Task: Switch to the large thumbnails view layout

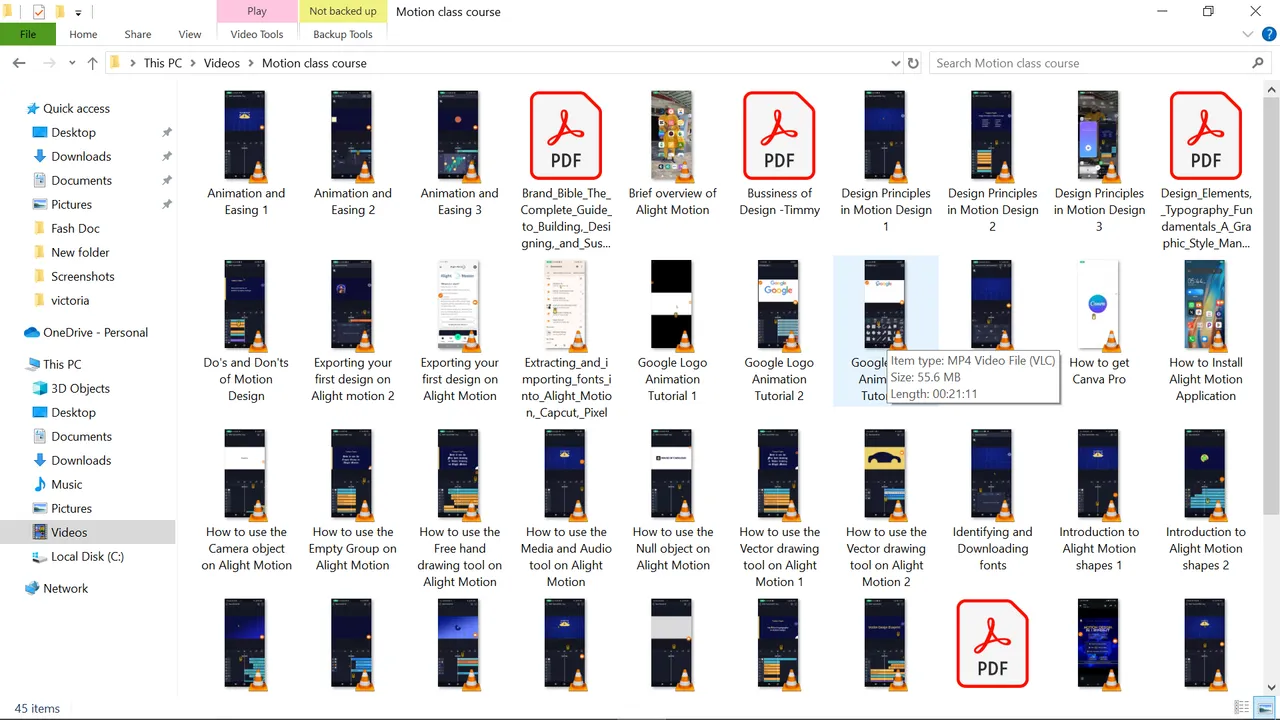Action: pos(1264,708)
